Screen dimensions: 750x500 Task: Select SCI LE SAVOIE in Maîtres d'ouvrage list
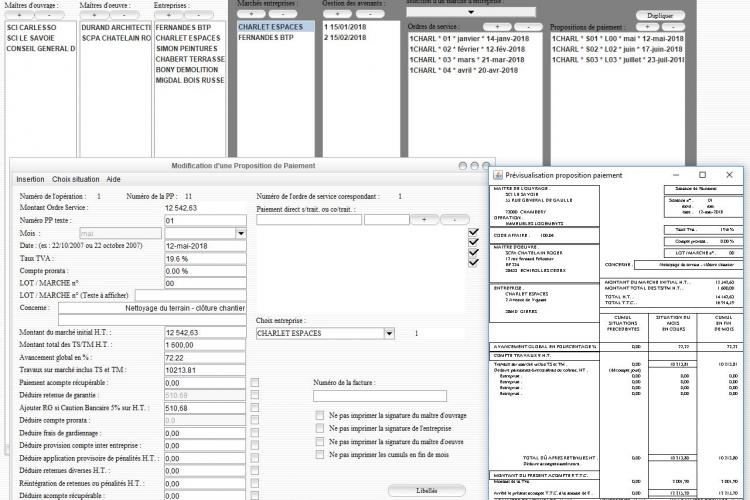point(40,38)
